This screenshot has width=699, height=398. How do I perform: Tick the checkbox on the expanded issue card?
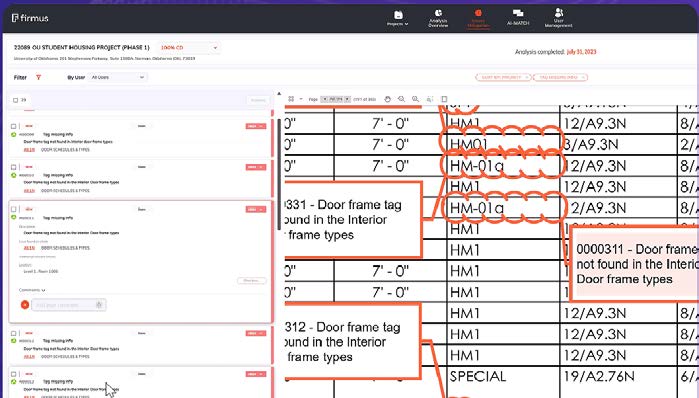pyautogui.click(x=13, y=209)
